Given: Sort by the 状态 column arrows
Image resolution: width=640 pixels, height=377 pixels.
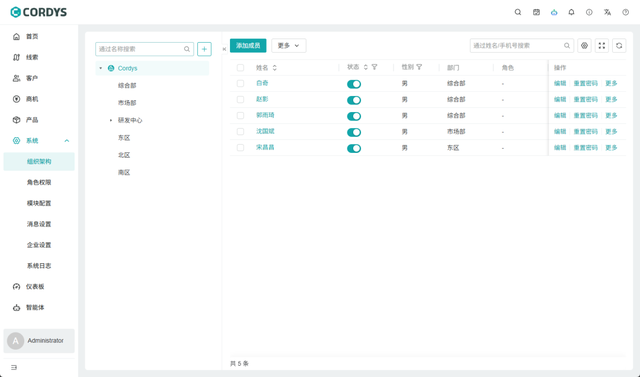Looking at the screenshot, I should (x=366, y=67).
